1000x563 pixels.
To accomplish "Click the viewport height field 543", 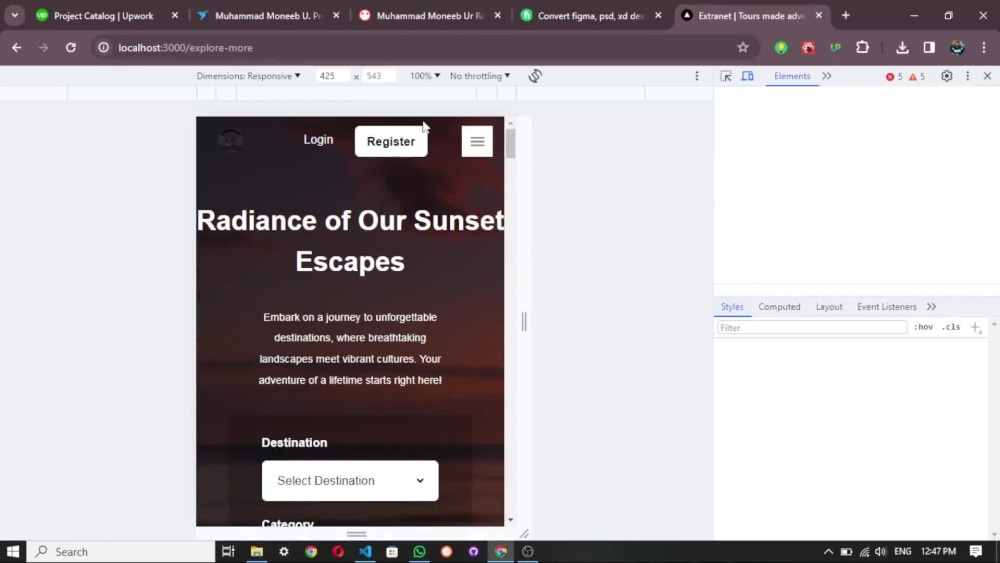I will click(x=379, y=76).
